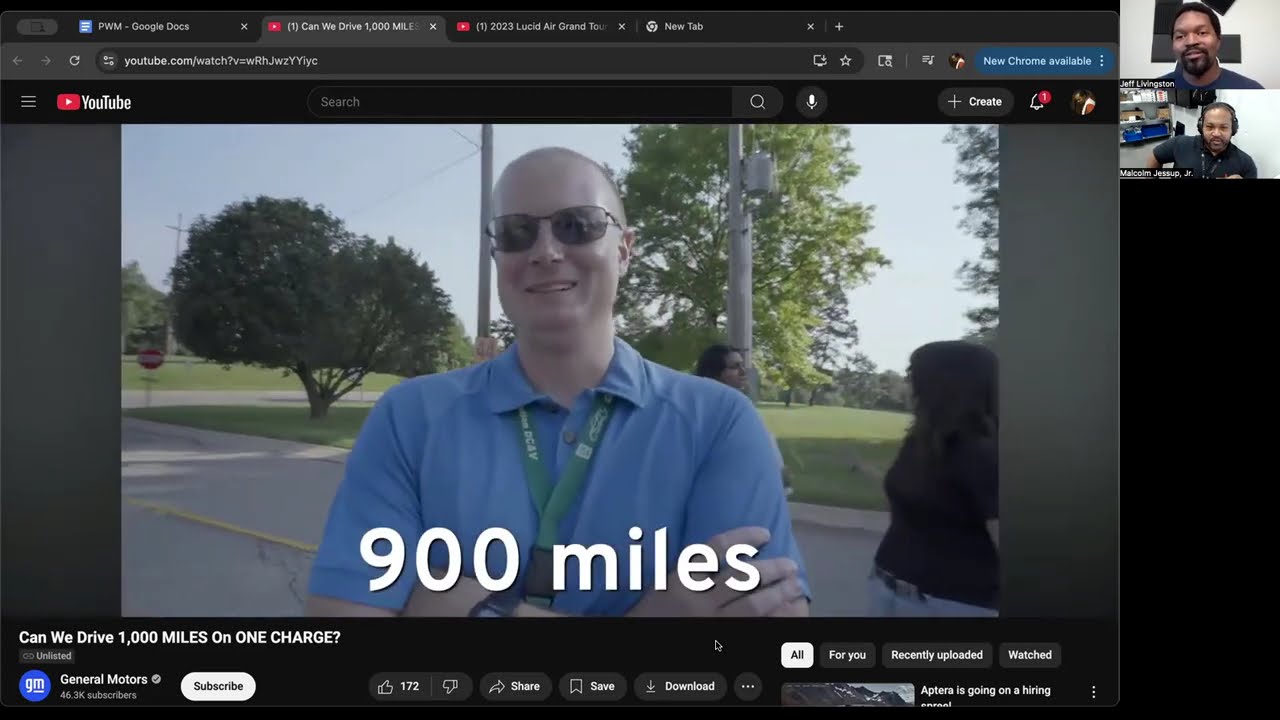The height and width of the screenshot is (720, 1280).
Task: Like the video with thumbs up
Action: (x=397, y=686)
